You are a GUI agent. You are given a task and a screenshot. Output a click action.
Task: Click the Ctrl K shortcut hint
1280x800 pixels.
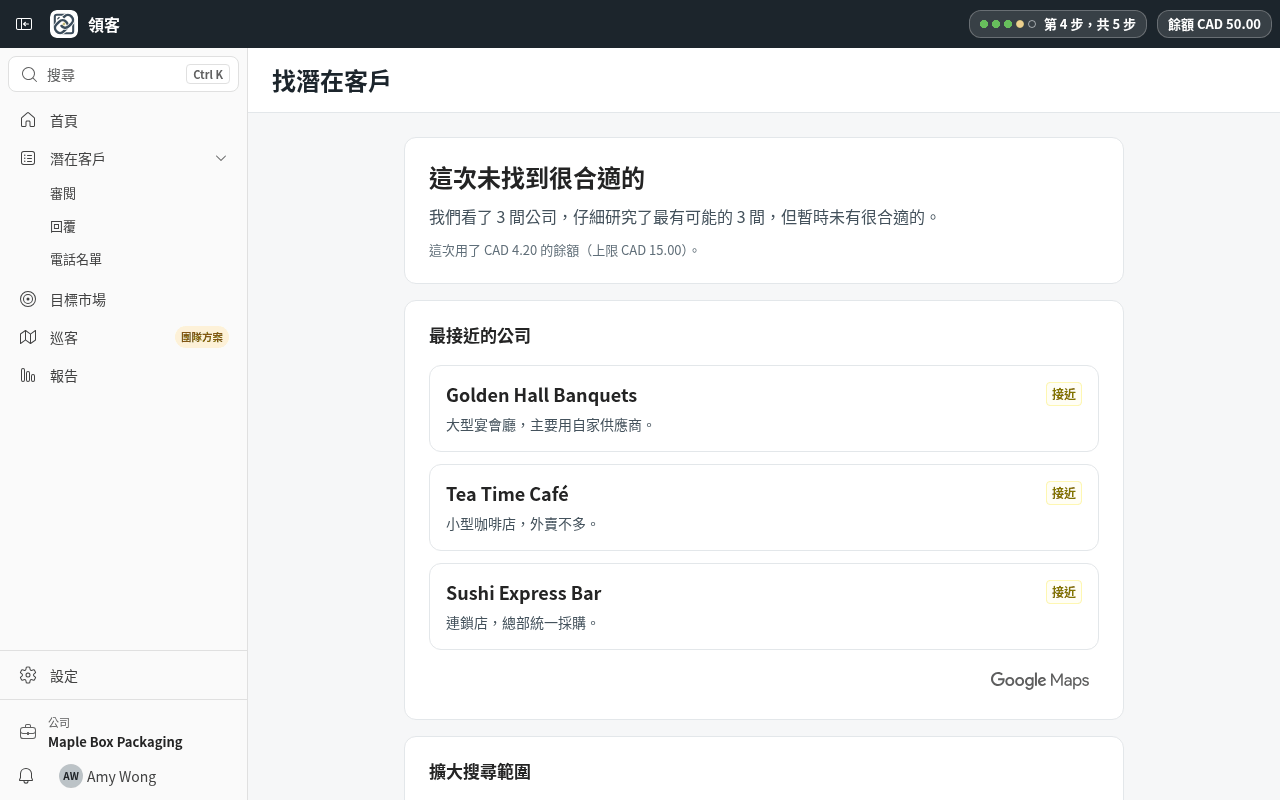pyautogui.click(x=208, y=74)
